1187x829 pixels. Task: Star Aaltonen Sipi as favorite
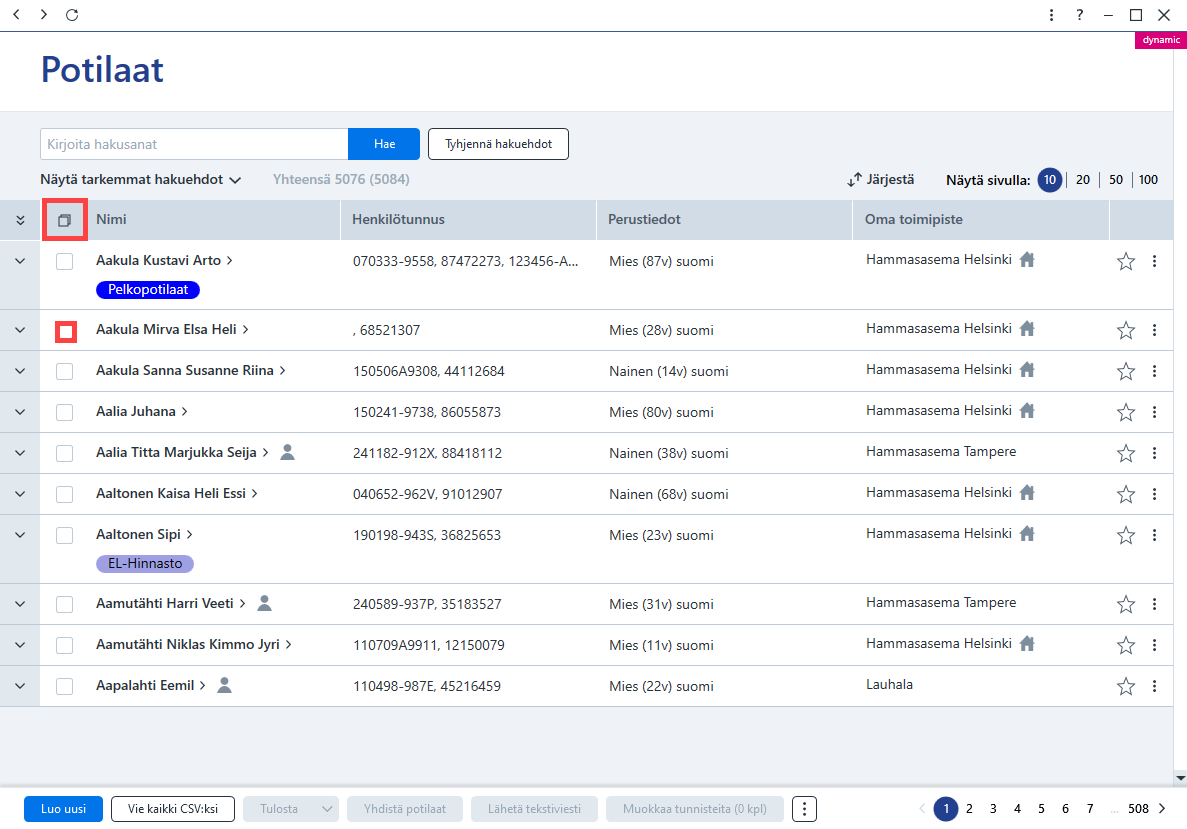[x=1126, y=535]
